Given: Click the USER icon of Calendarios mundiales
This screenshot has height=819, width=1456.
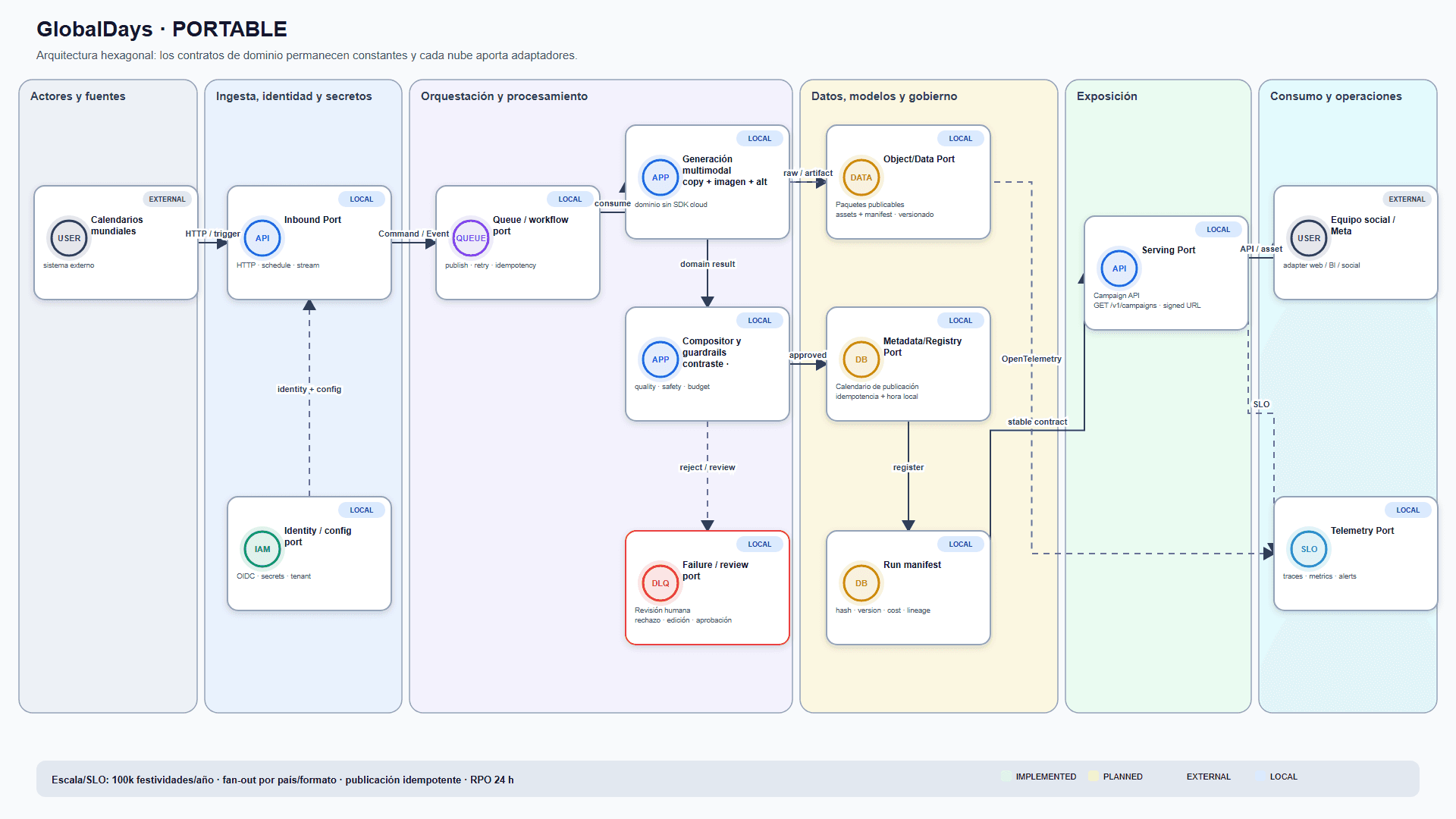Looking at the screenshot, I should (x=69, y=238).
